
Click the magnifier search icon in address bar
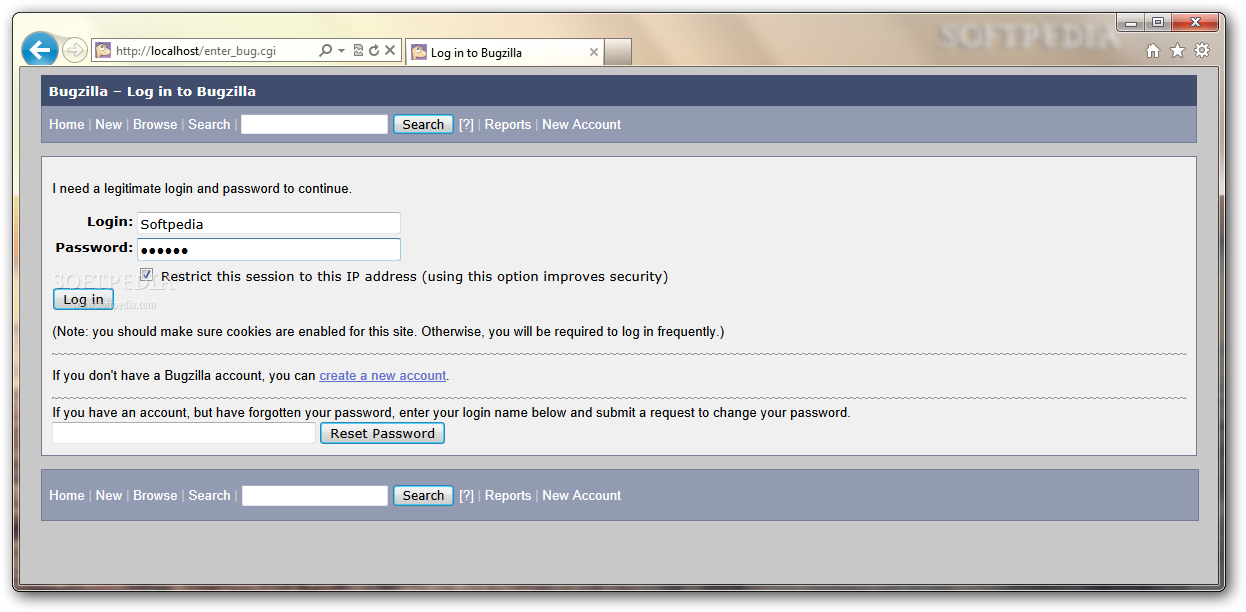click(325, 50)
